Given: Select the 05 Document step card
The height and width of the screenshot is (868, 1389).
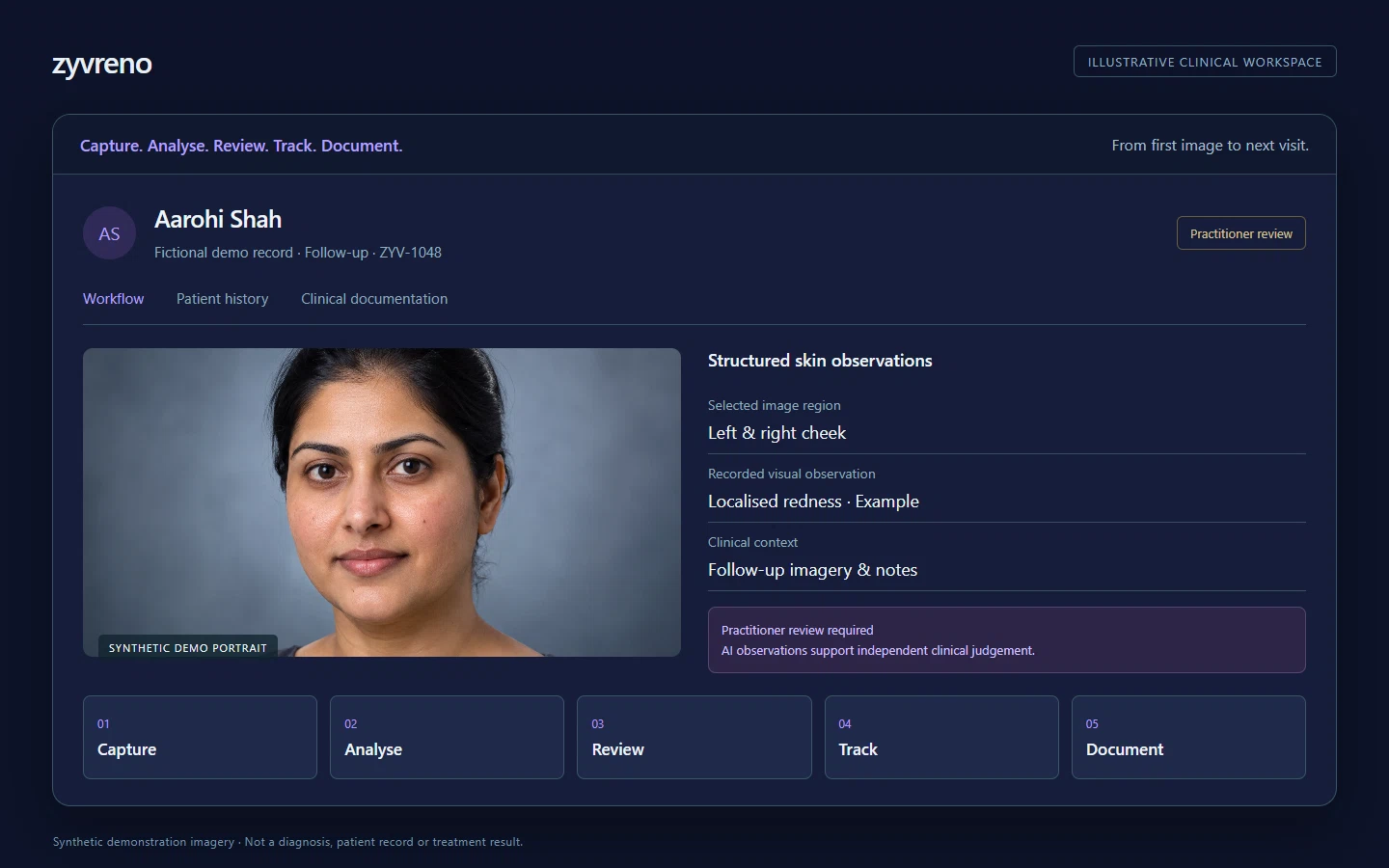Looking at the screenshot, I should tap(1188, 737).
